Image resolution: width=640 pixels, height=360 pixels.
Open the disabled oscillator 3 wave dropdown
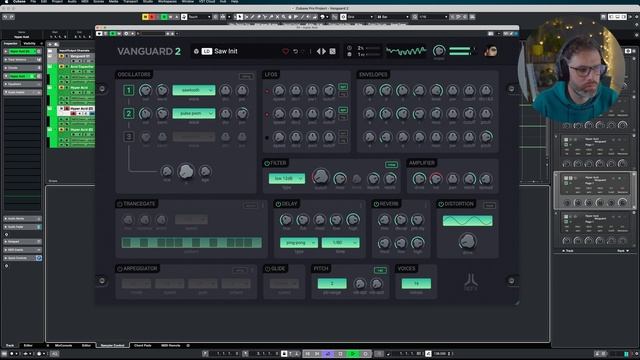193,137
